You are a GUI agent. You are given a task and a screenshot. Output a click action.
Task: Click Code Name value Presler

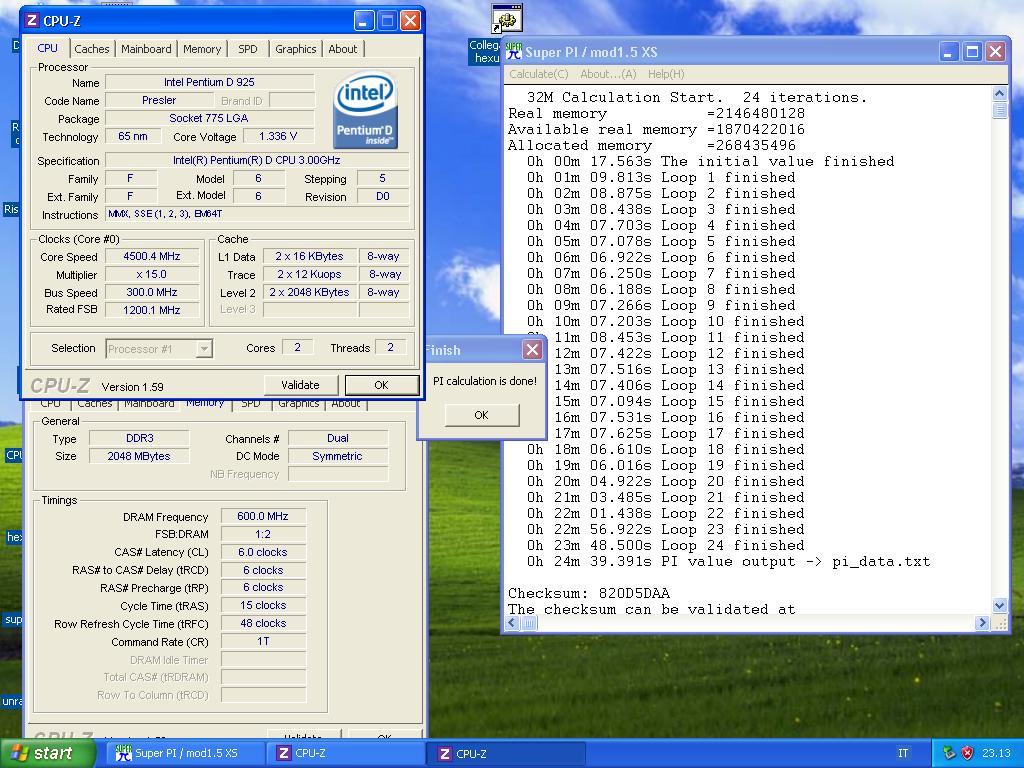point(159,101)
